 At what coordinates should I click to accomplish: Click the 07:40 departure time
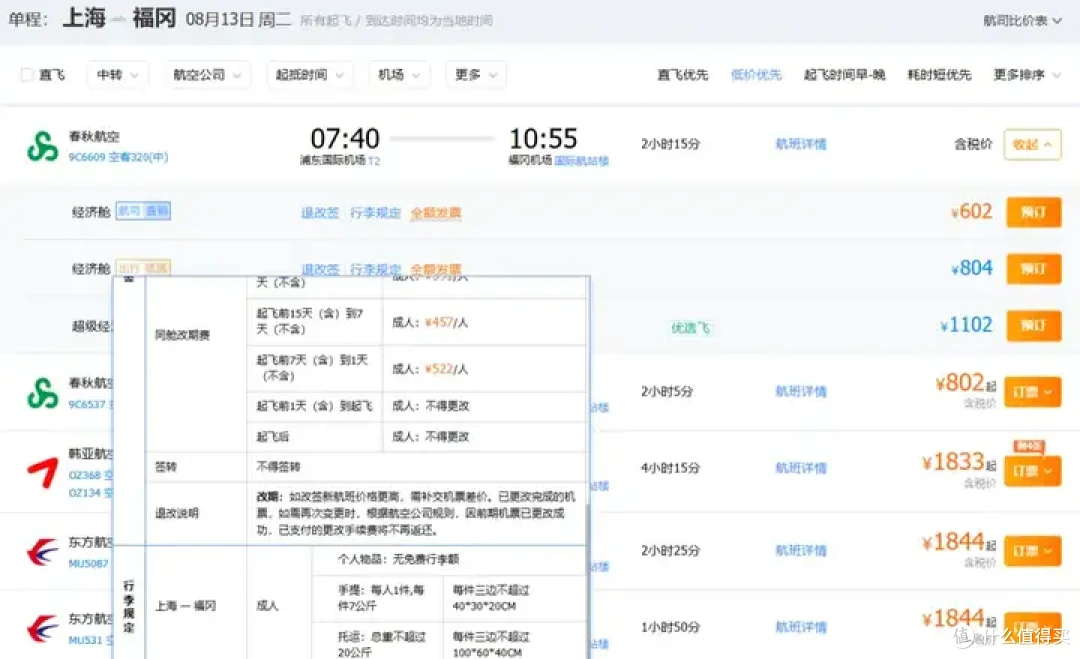pyautogui.click(x=345, y=138)
